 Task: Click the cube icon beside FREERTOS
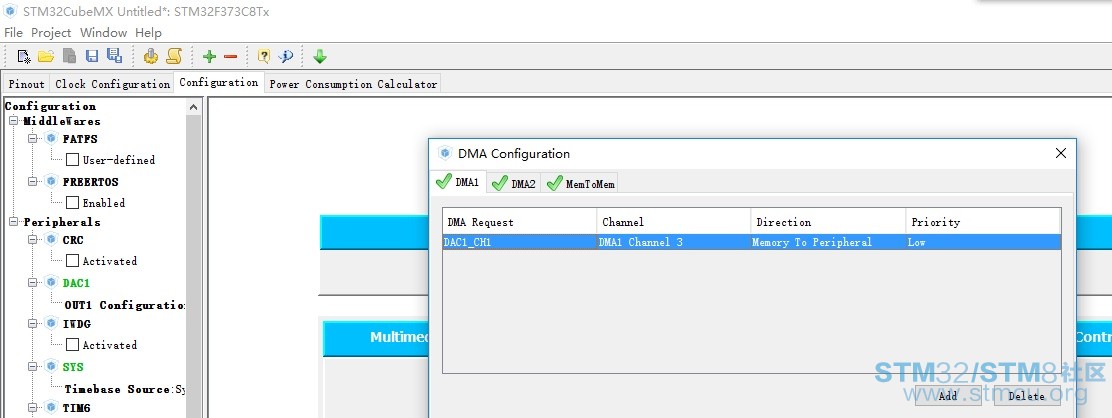click(51, 181)
